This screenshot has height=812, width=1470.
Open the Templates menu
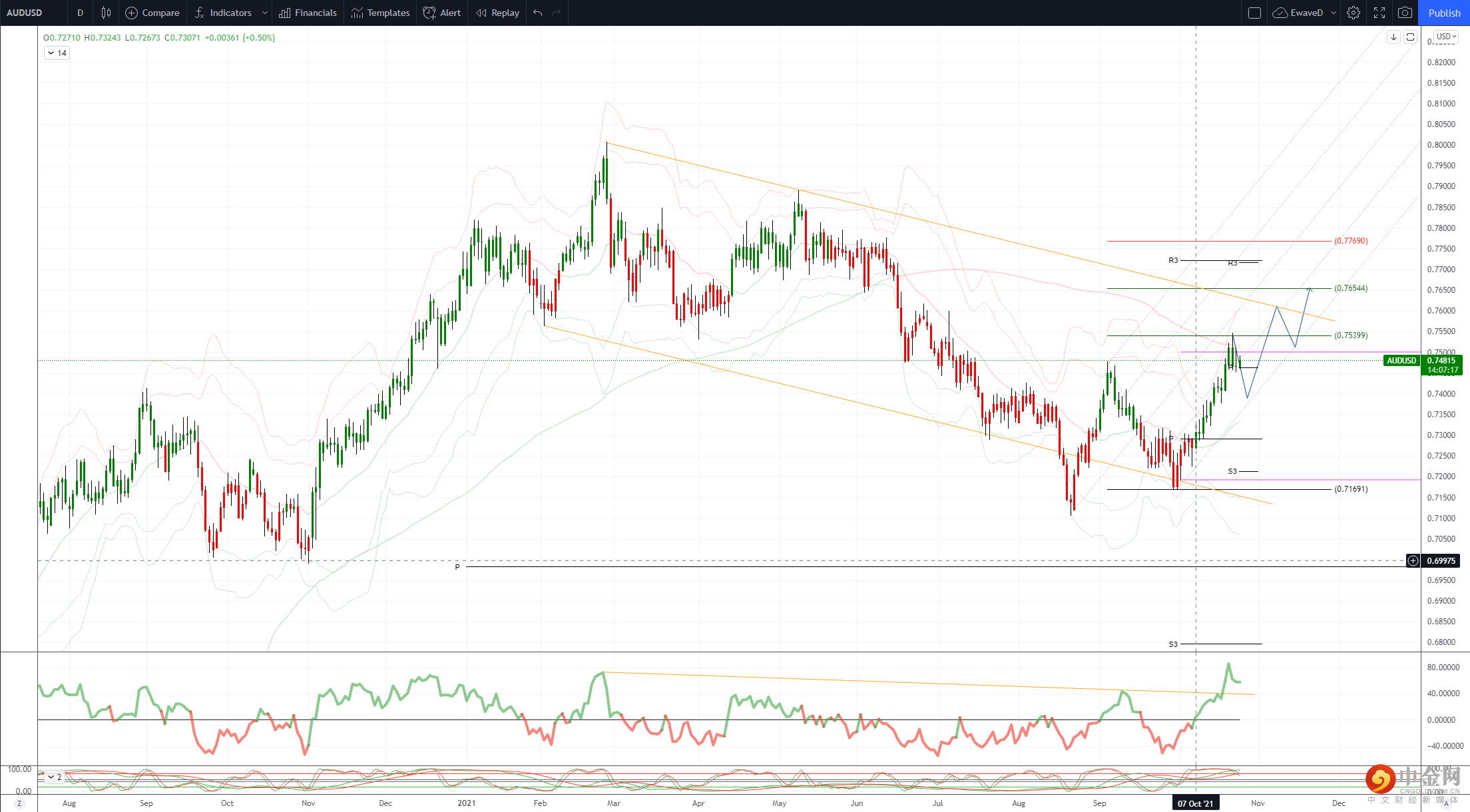380,13
